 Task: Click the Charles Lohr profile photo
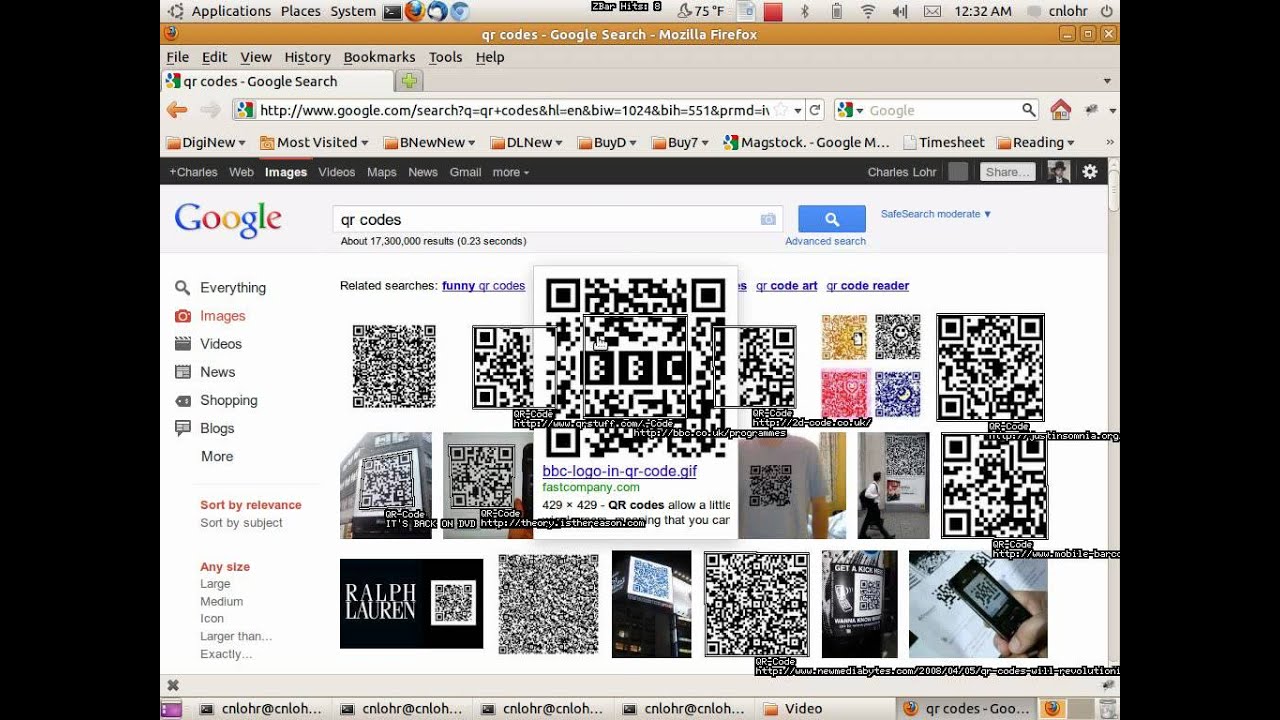tap(1058, 172)
